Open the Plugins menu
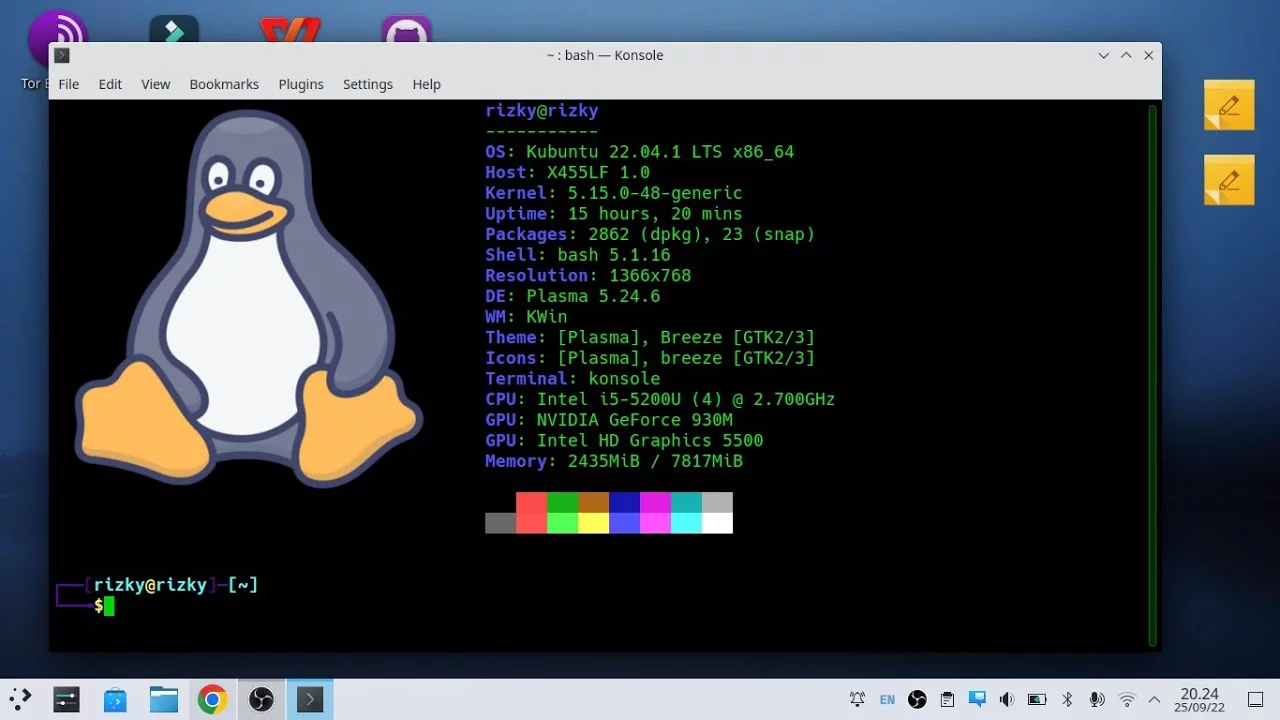 pyautogui.click(x=300, y=84)
